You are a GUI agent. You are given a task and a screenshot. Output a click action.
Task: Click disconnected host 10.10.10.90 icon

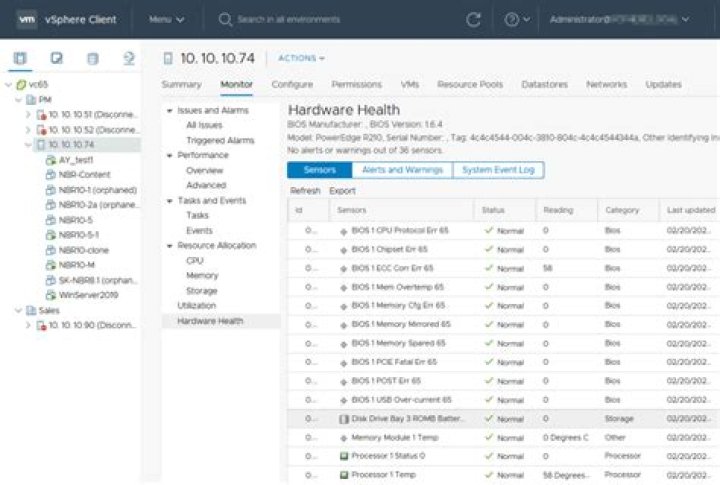click(41, 325)
